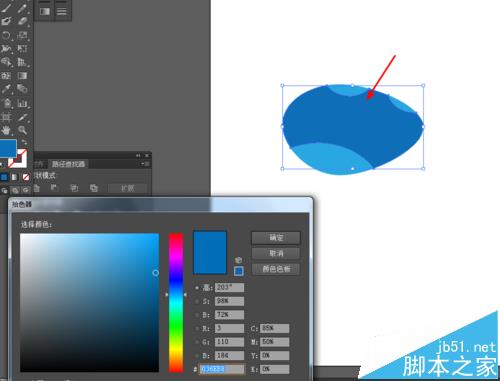The height and width of the screenshot is (381, 500).
Task: Select the Symbol Sprayer tool
Action: click(7, 103)
